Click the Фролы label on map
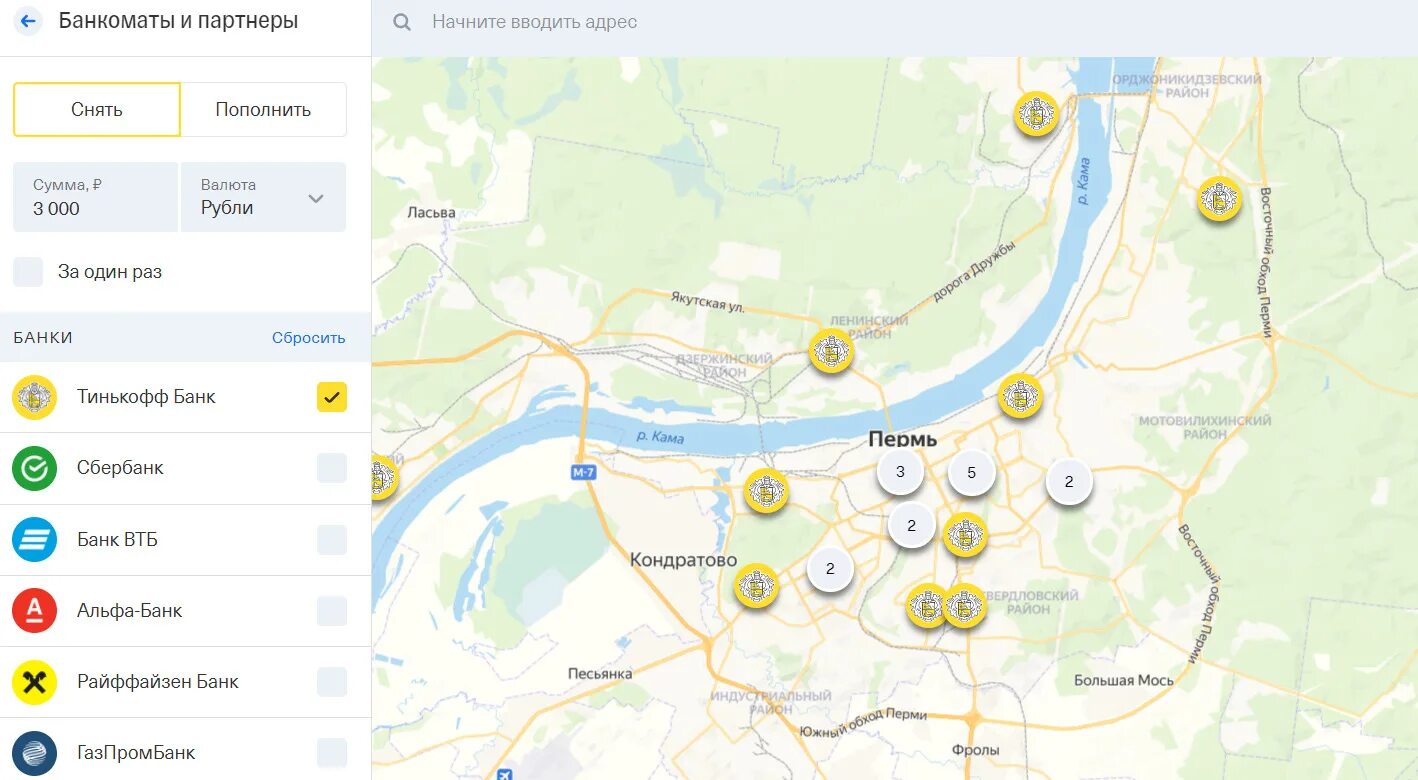Viewport: 1418px width, 780px height. tap(976, 750)
